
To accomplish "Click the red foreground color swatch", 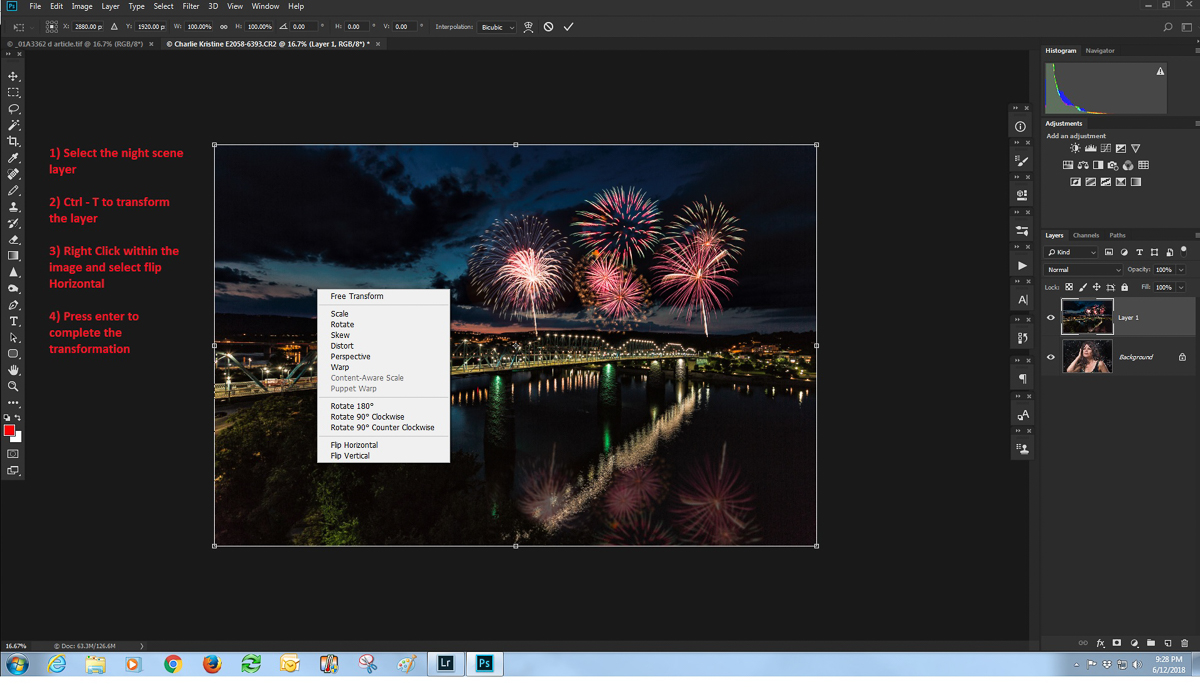I will [9, 430].
